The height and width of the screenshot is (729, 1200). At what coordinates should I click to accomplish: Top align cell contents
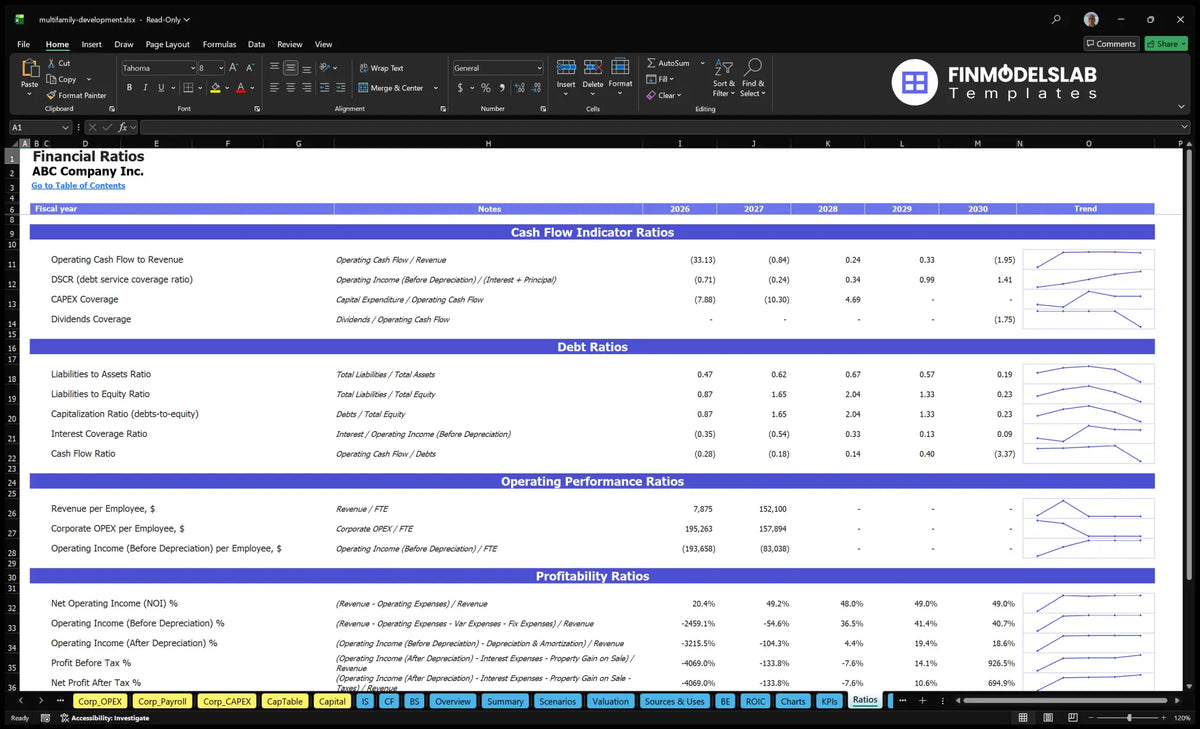[x=274, y=68]
